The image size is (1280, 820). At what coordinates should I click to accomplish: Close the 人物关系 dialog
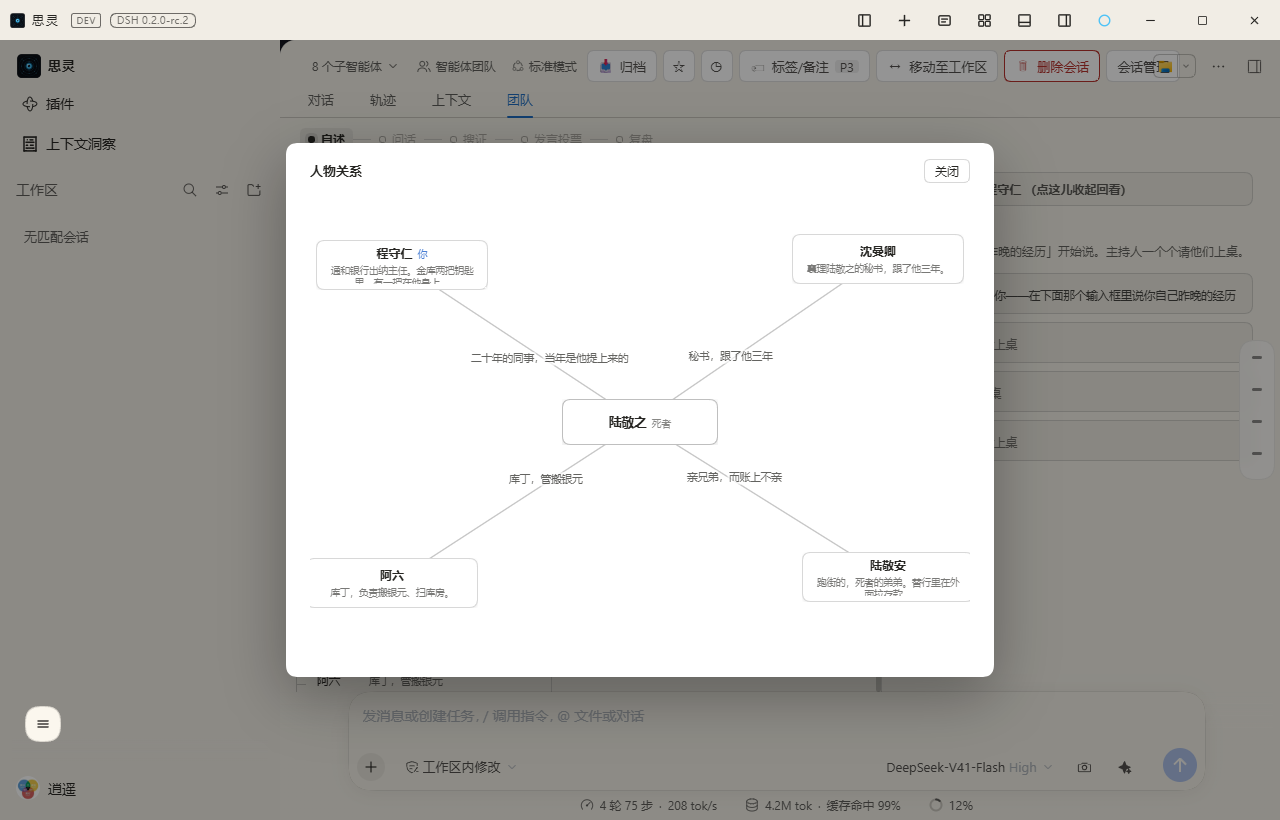(x=947, y=171)
